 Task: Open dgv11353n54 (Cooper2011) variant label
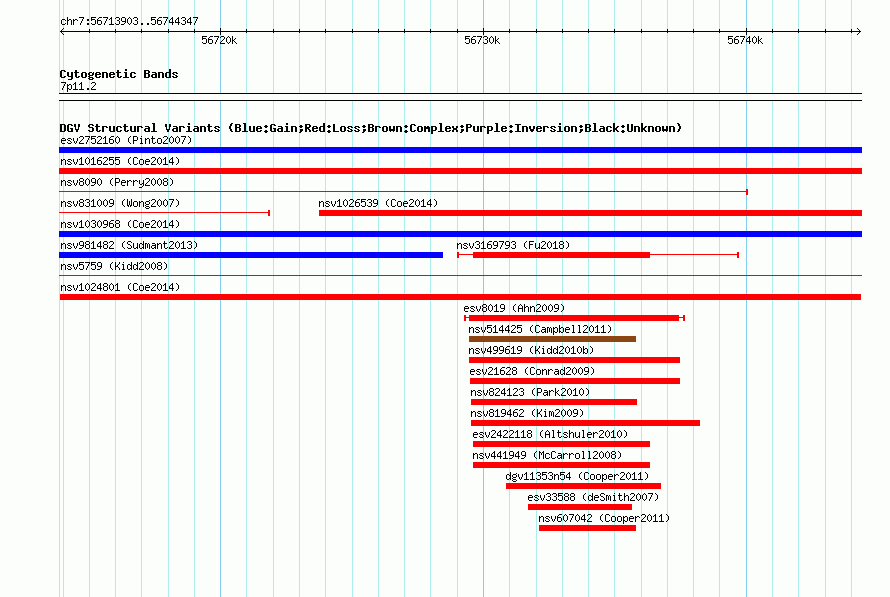coord(577,476)
